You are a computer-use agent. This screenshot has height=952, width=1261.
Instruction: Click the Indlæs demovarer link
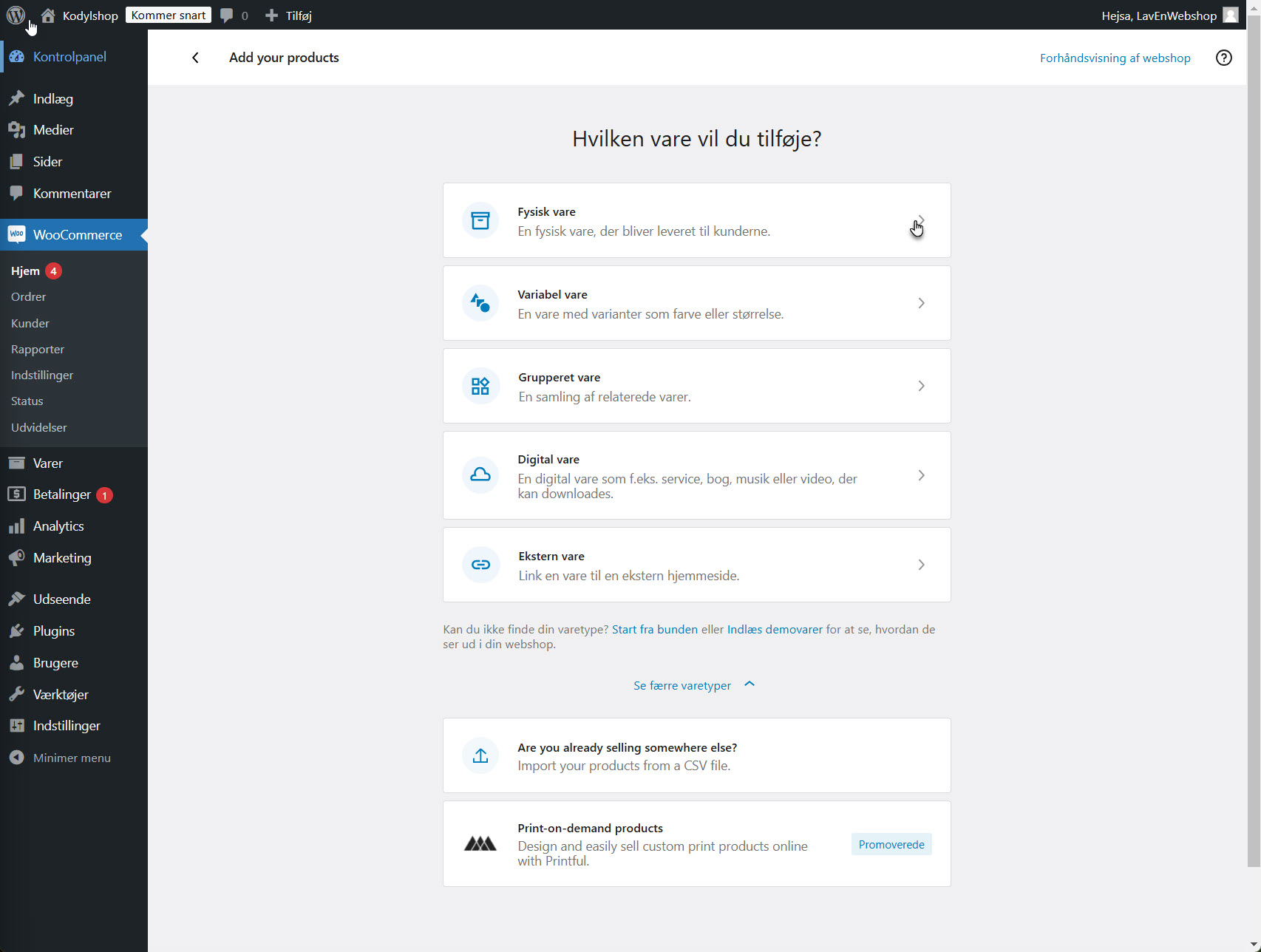coord(774,629)
